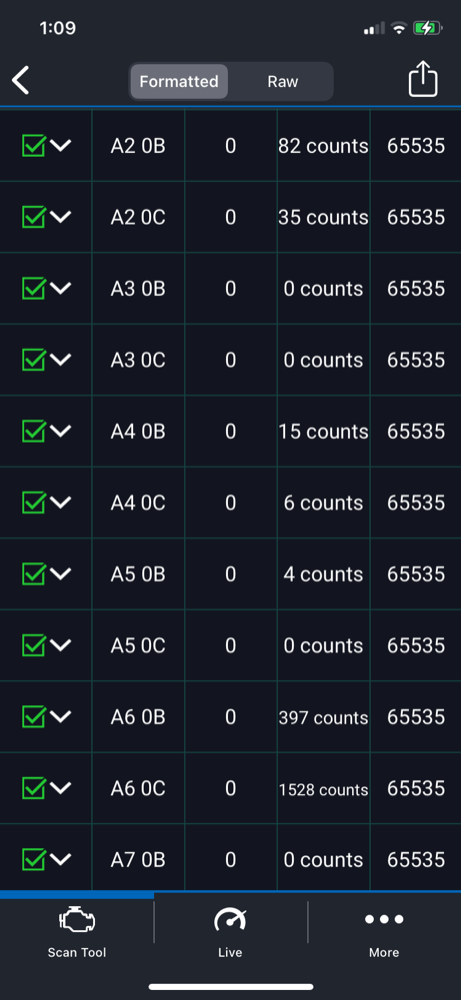Screen dimensions: 461x1000
Task: Expand the A7 0B row chevron
Action: pyautogui.click(x=61, y=860)
